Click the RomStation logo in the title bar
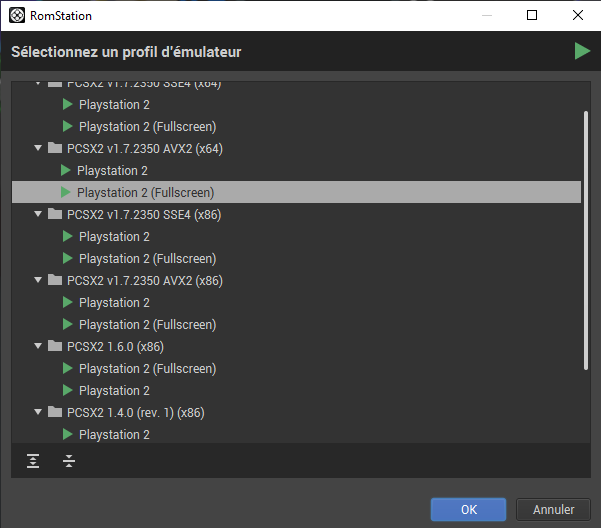The width and height of the screenshot is (601, 528). 17,15
